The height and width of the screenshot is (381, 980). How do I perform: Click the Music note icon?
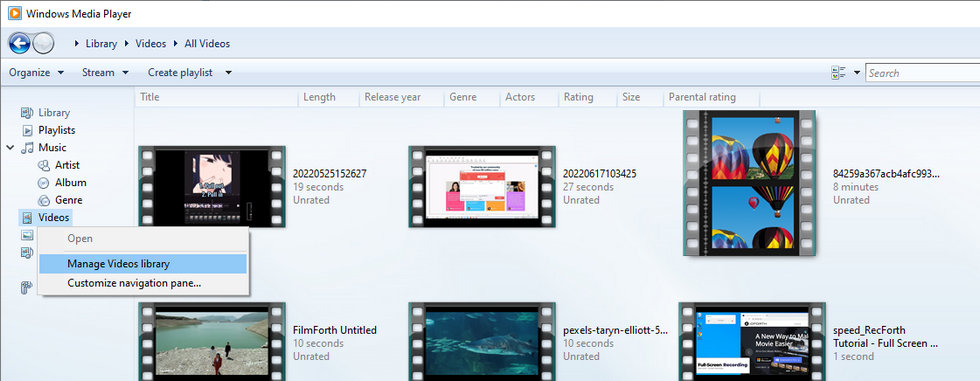(27, 147)
